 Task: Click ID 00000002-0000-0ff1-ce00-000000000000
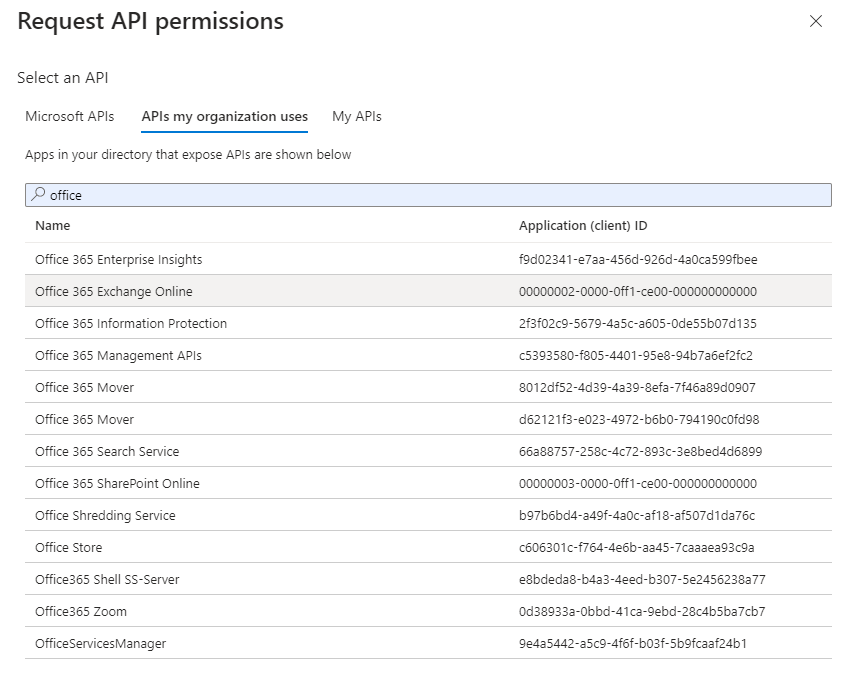click(638, 291)
